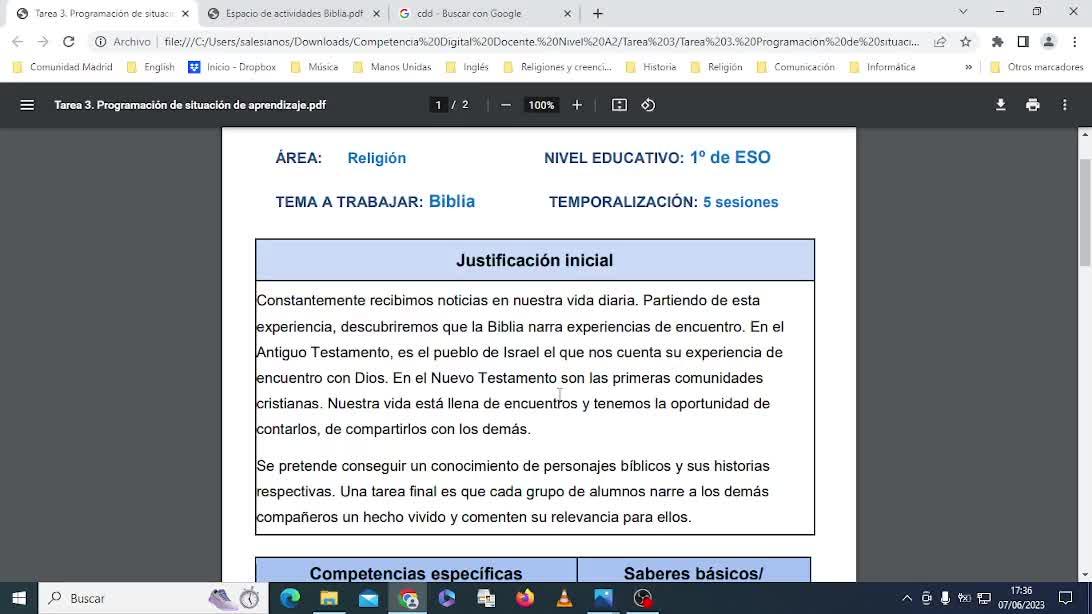Click the Competencias específicas header cell
The height and width of the screenshot is (614, 1092).
[416, 570]
